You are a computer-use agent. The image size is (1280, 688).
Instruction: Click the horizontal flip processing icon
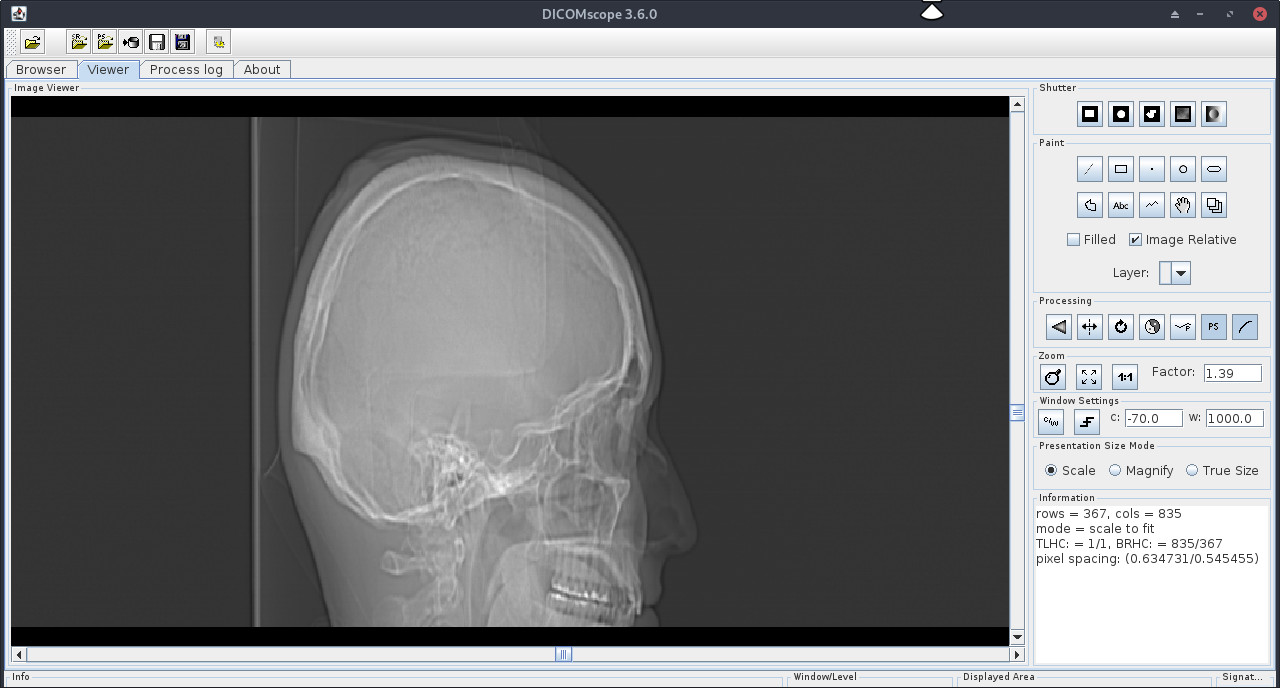(x=1090, y=327)
